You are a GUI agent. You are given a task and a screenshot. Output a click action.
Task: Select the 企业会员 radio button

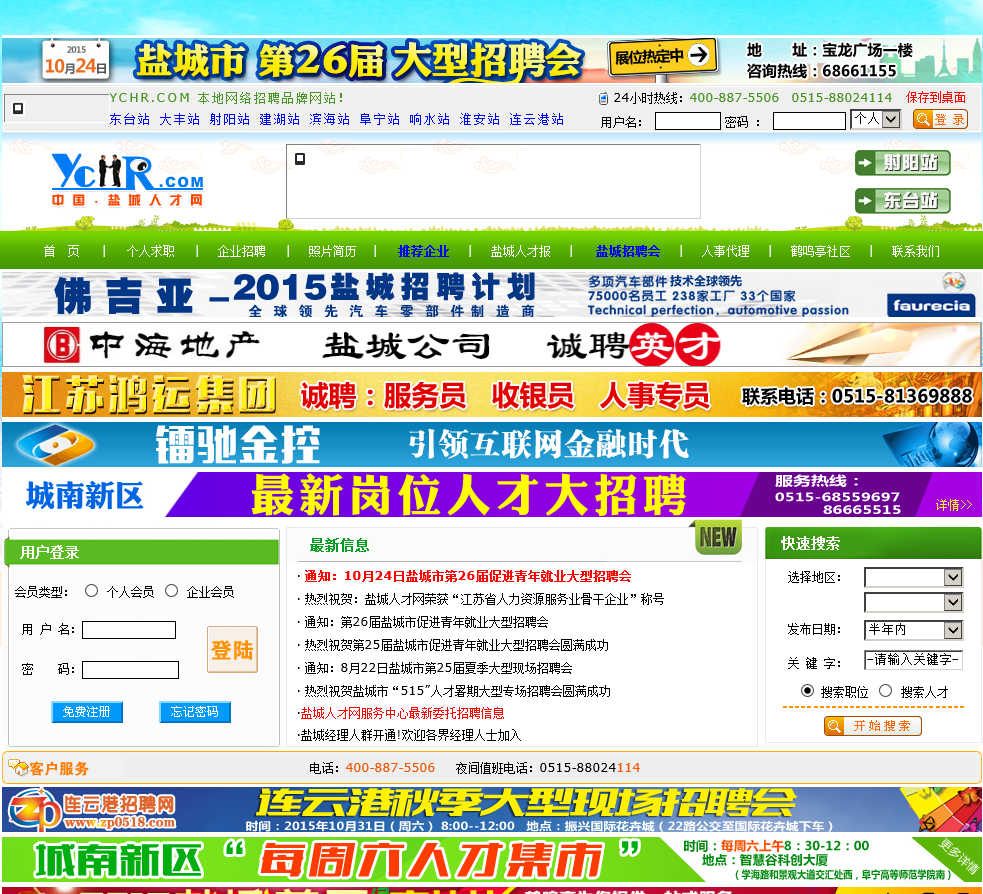172,591
